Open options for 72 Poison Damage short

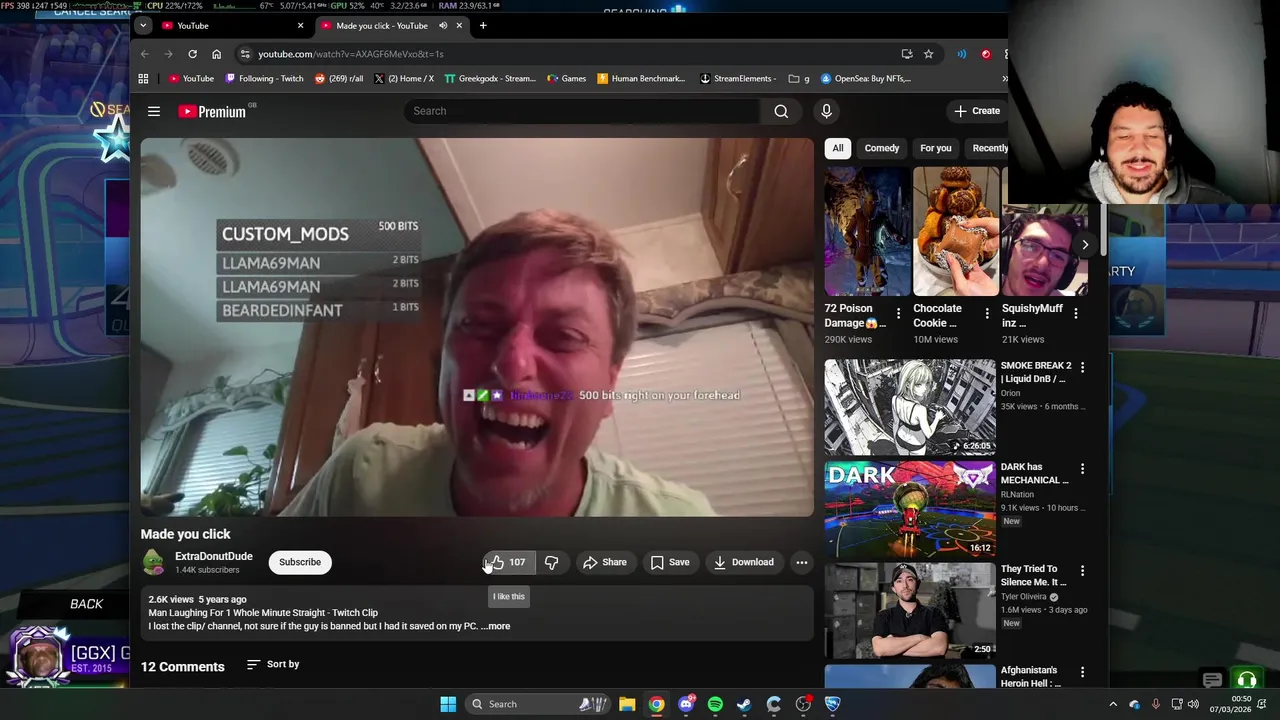click(x=898, y=313)
